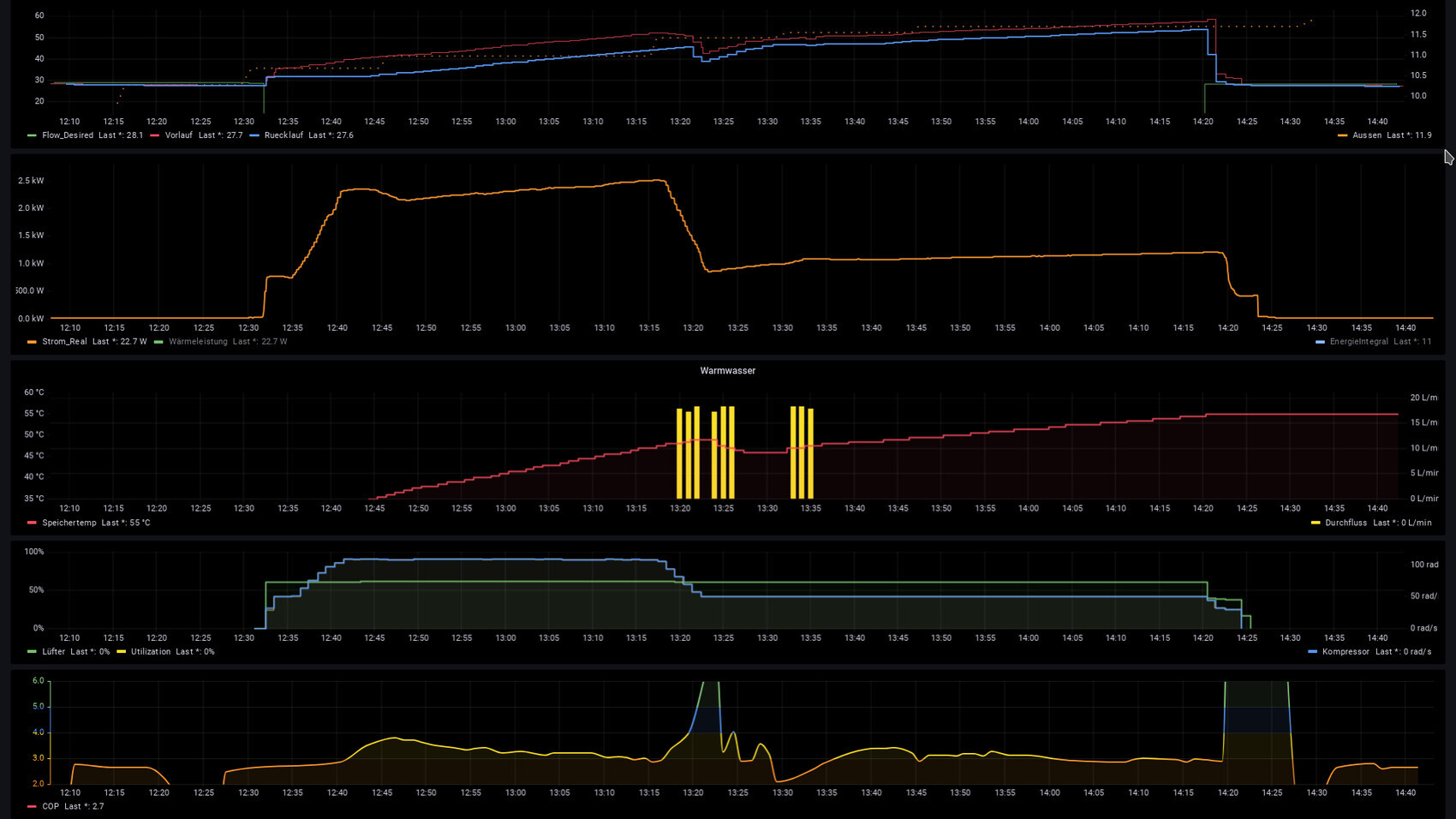Screen dimensions: 1456x819
Task: Hide the Durchfluss series via legend
Action: (x=1346, y=523)
